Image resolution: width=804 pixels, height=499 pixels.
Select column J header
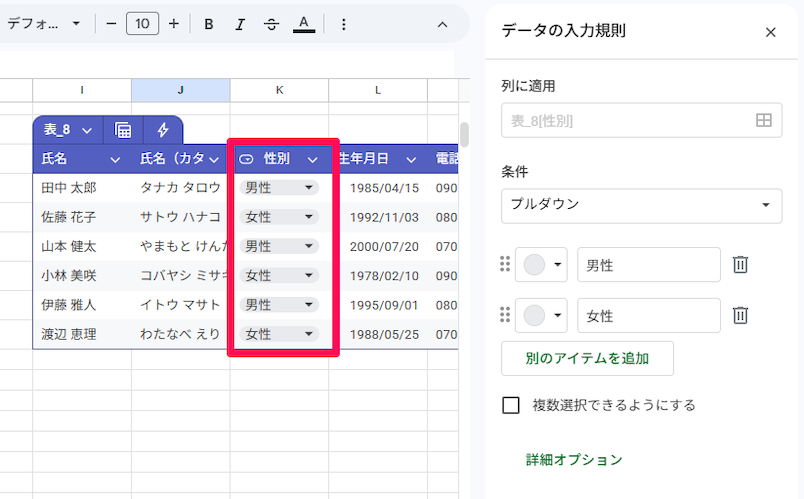point(180,90)
